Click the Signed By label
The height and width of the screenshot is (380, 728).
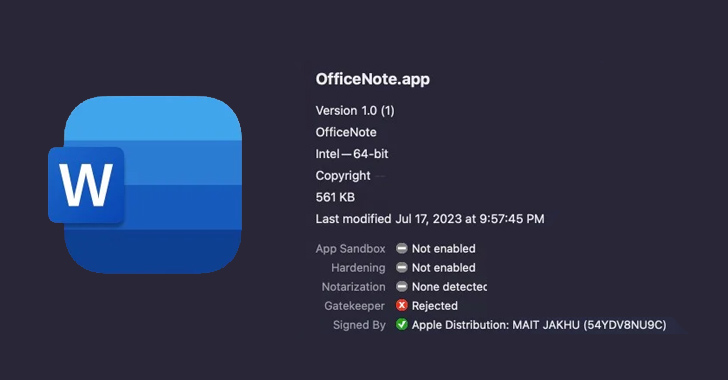pos(359,325)
